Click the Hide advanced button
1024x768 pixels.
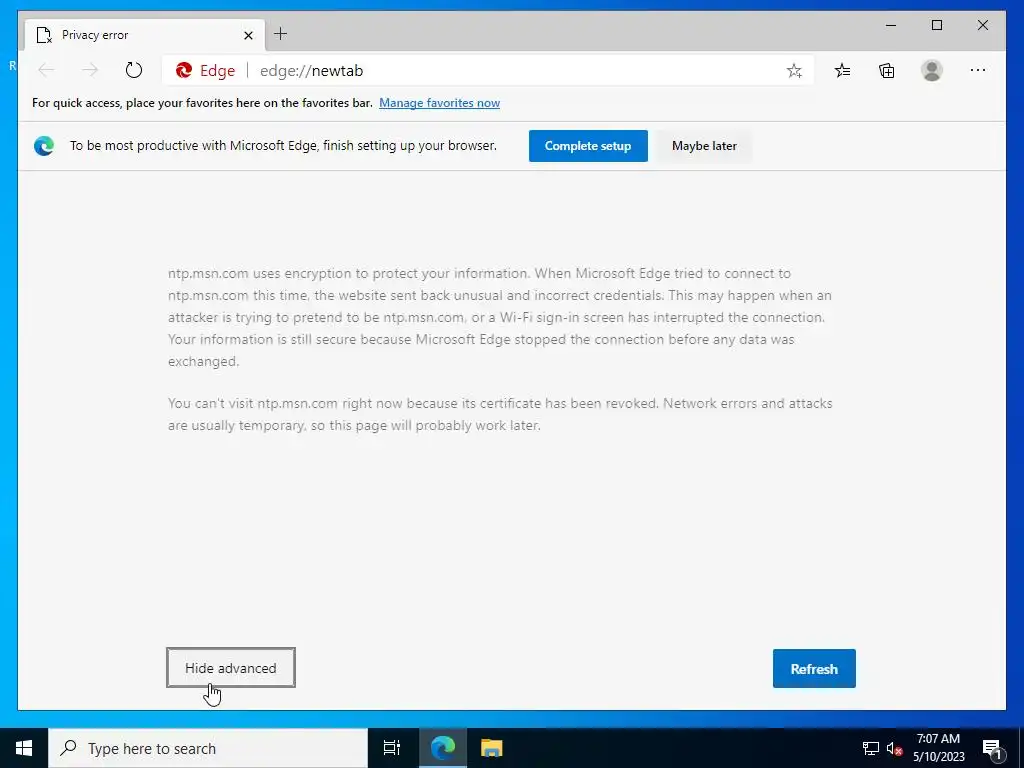pyautogui.click(x=231, y=667)
